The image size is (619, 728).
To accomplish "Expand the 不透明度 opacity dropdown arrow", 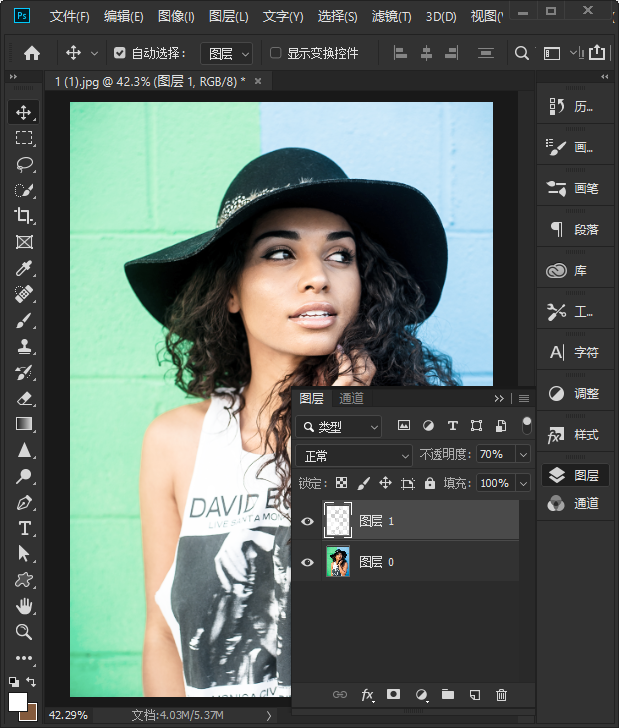I will point(522,455).
